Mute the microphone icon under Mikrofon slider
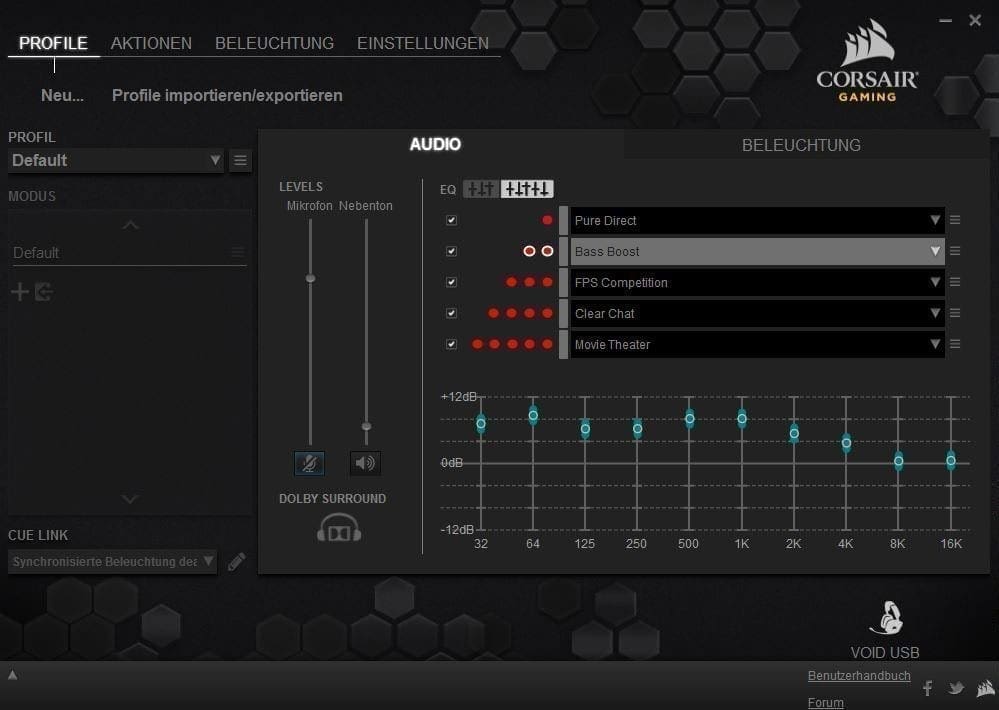Screen dimensions: 999x710 pyautogui.click(x=309, y=463)
